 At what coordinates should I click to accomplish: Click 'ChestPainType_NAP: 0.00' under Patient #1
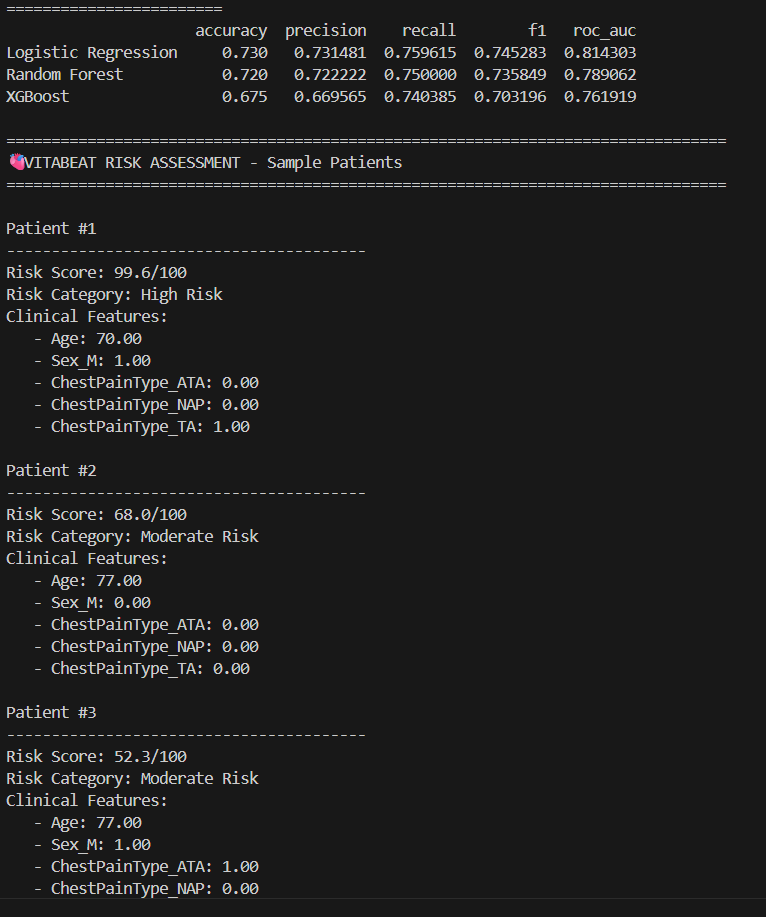pyautogui.click(x=146, y=405)
